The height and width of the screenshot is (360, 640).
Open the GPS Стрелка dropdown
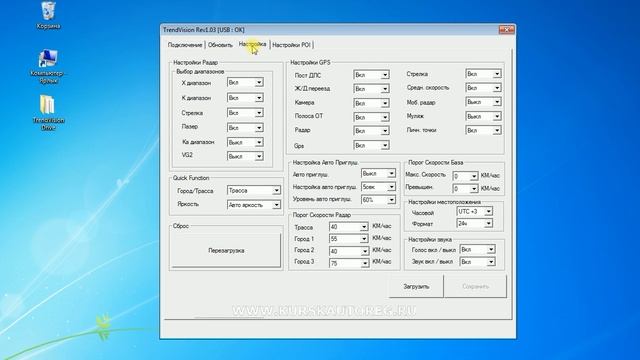tap(483, 74)
